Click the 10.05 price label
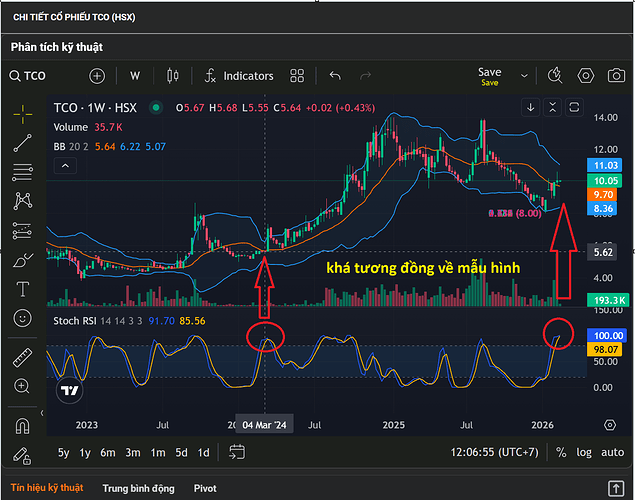 [605, 181]
